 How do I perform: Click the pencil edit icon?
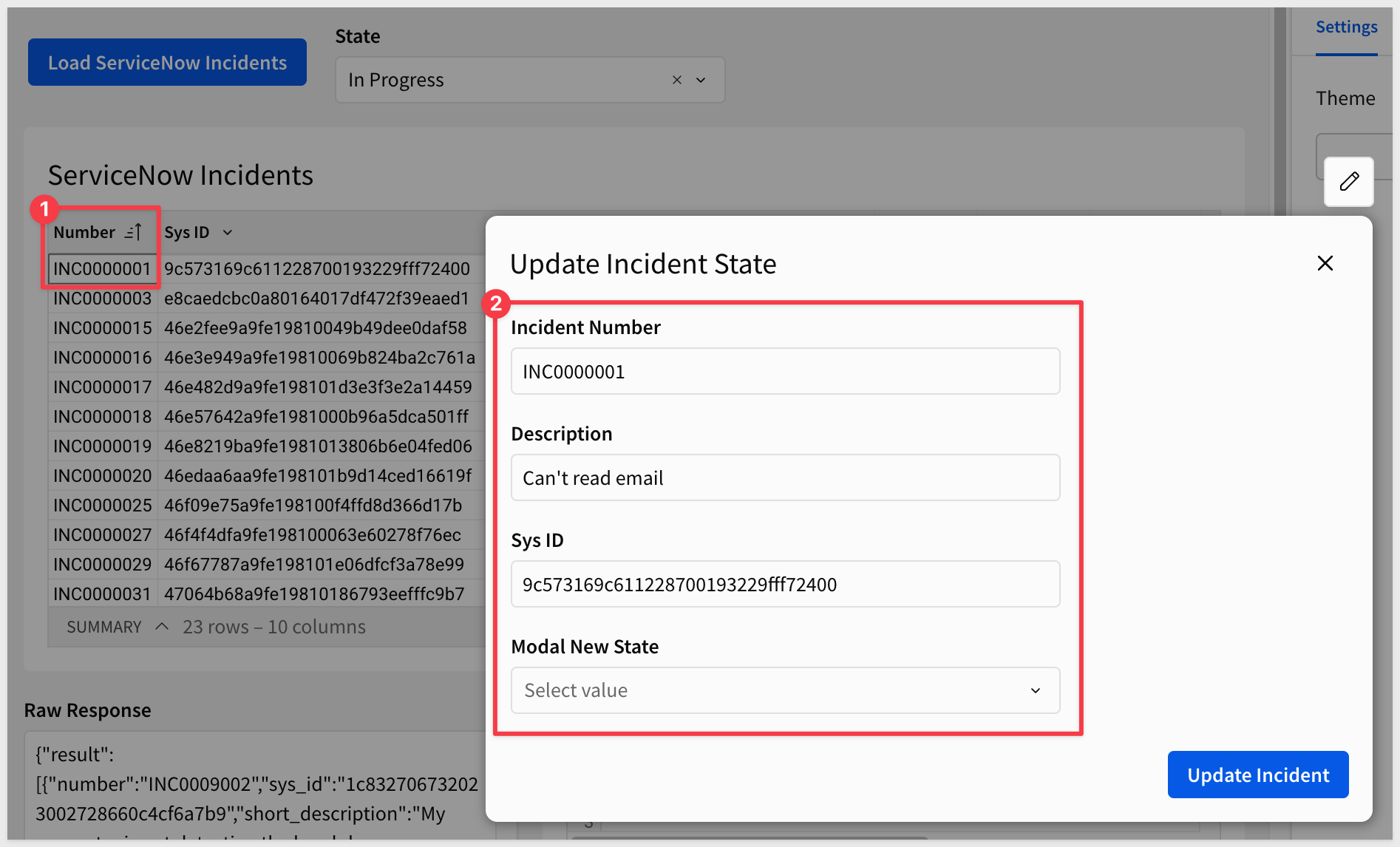[1348, 182]
